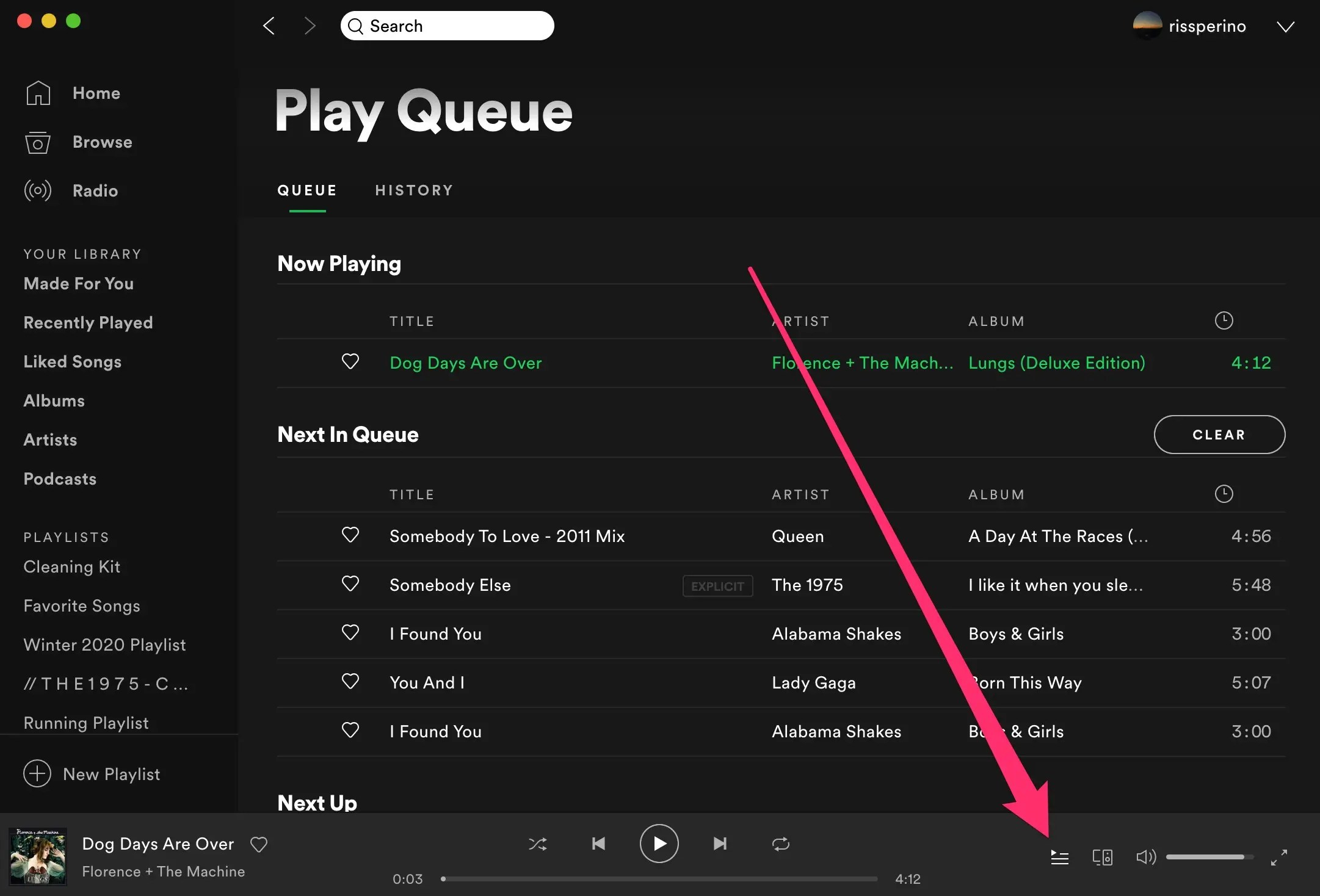Click the search magnifier icon

(355, 26)
